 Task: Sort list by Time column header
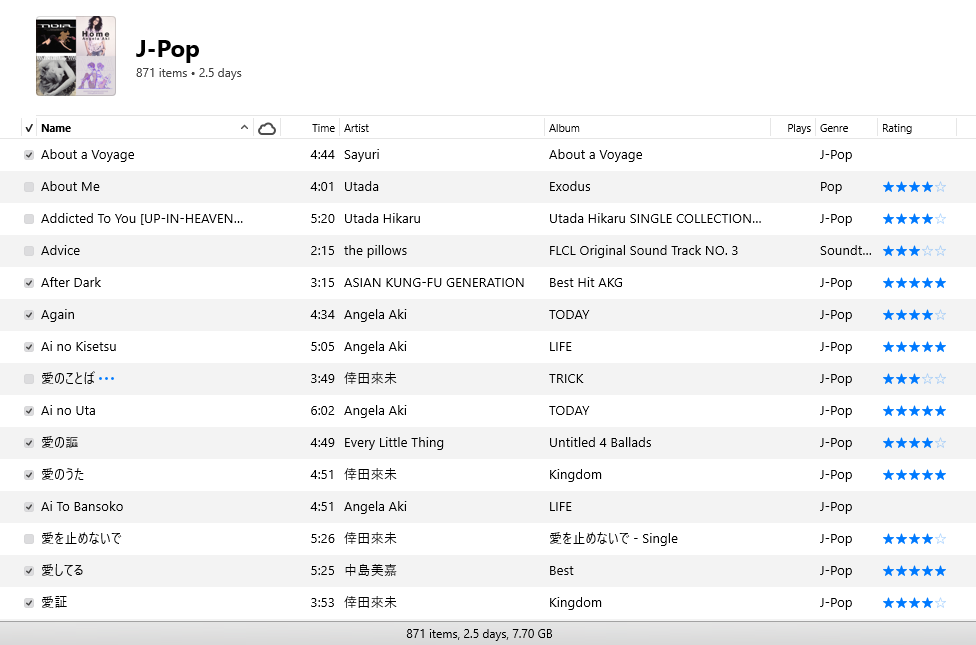click(323, 128)
